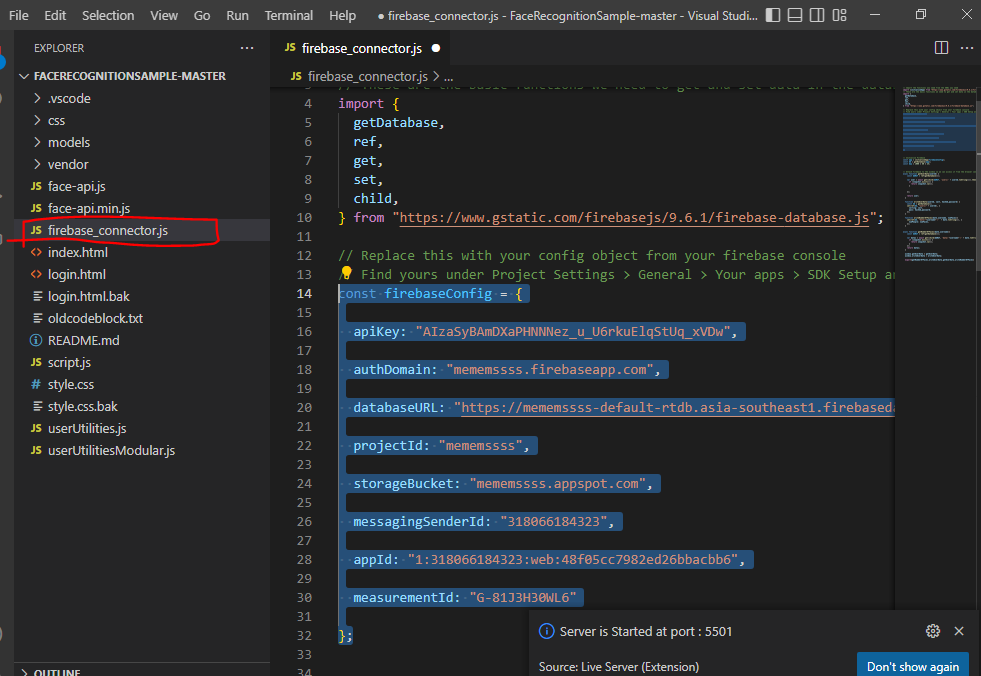Click line number 20 in gutter

point(304,407)
